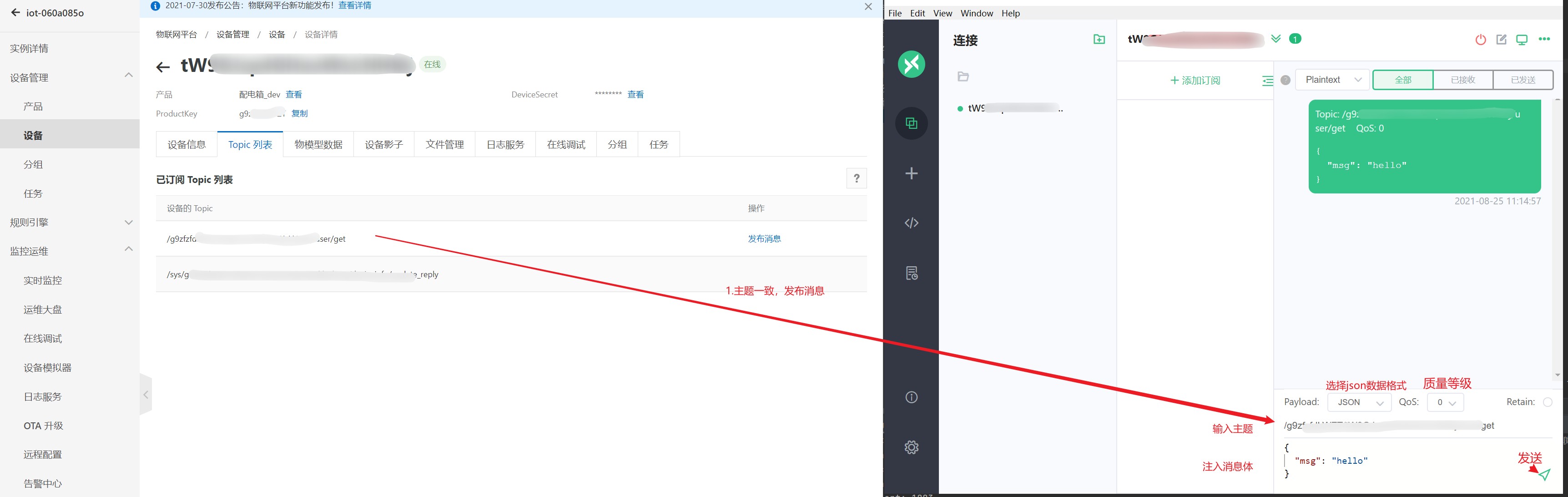This screenshot has height=497, width=1568.
Task: Open the Payload JSON format dropdown
Action: 1359,403
